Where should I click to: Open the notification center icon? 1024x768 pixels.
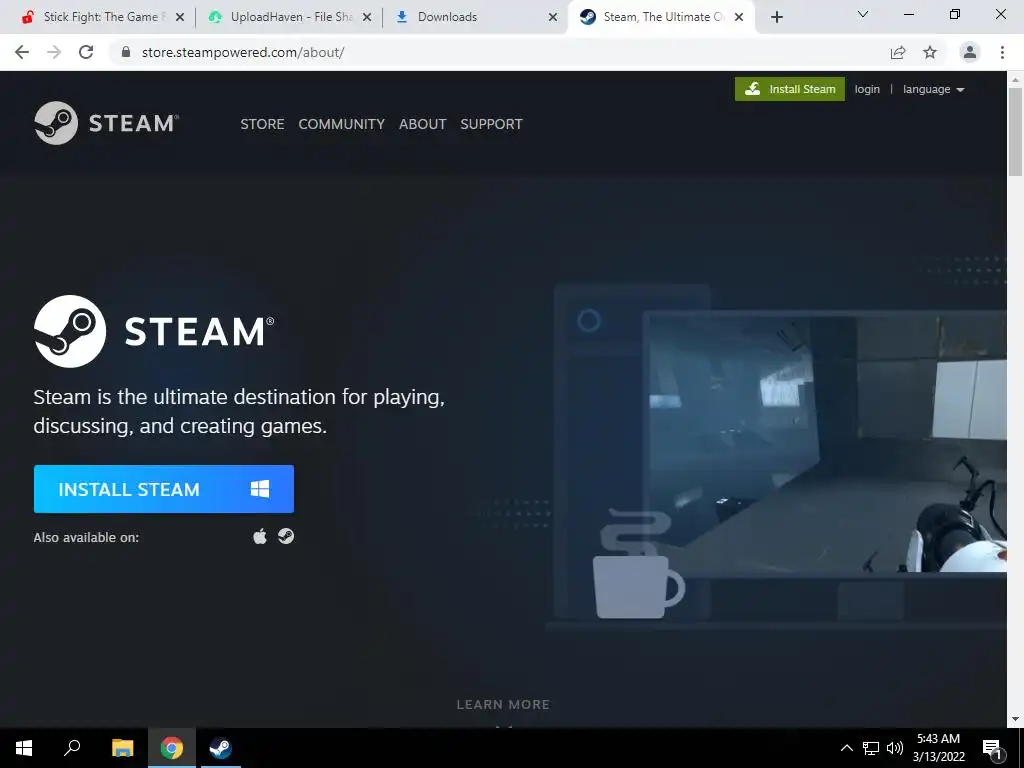pos(993,748)
